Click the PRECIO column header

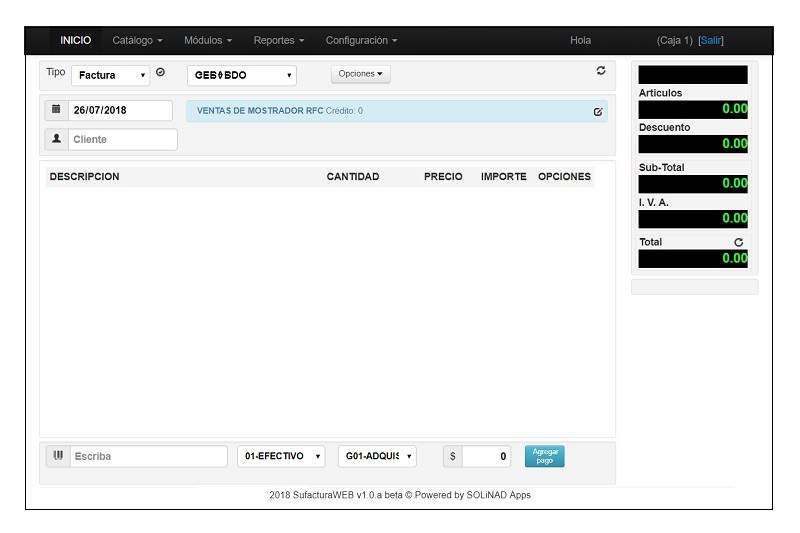(443, 176)
